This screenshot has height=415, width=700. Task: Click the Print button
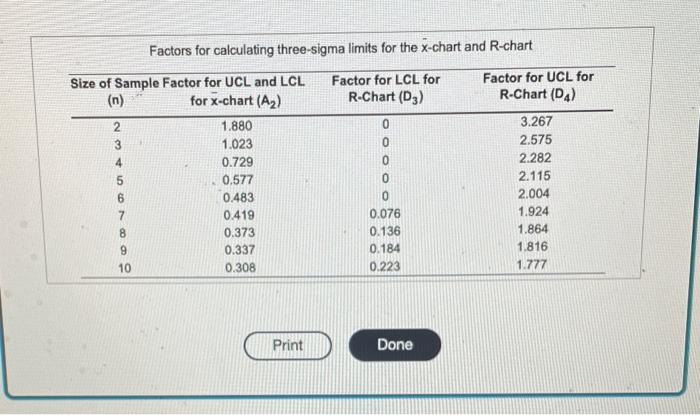pos(288,345)
